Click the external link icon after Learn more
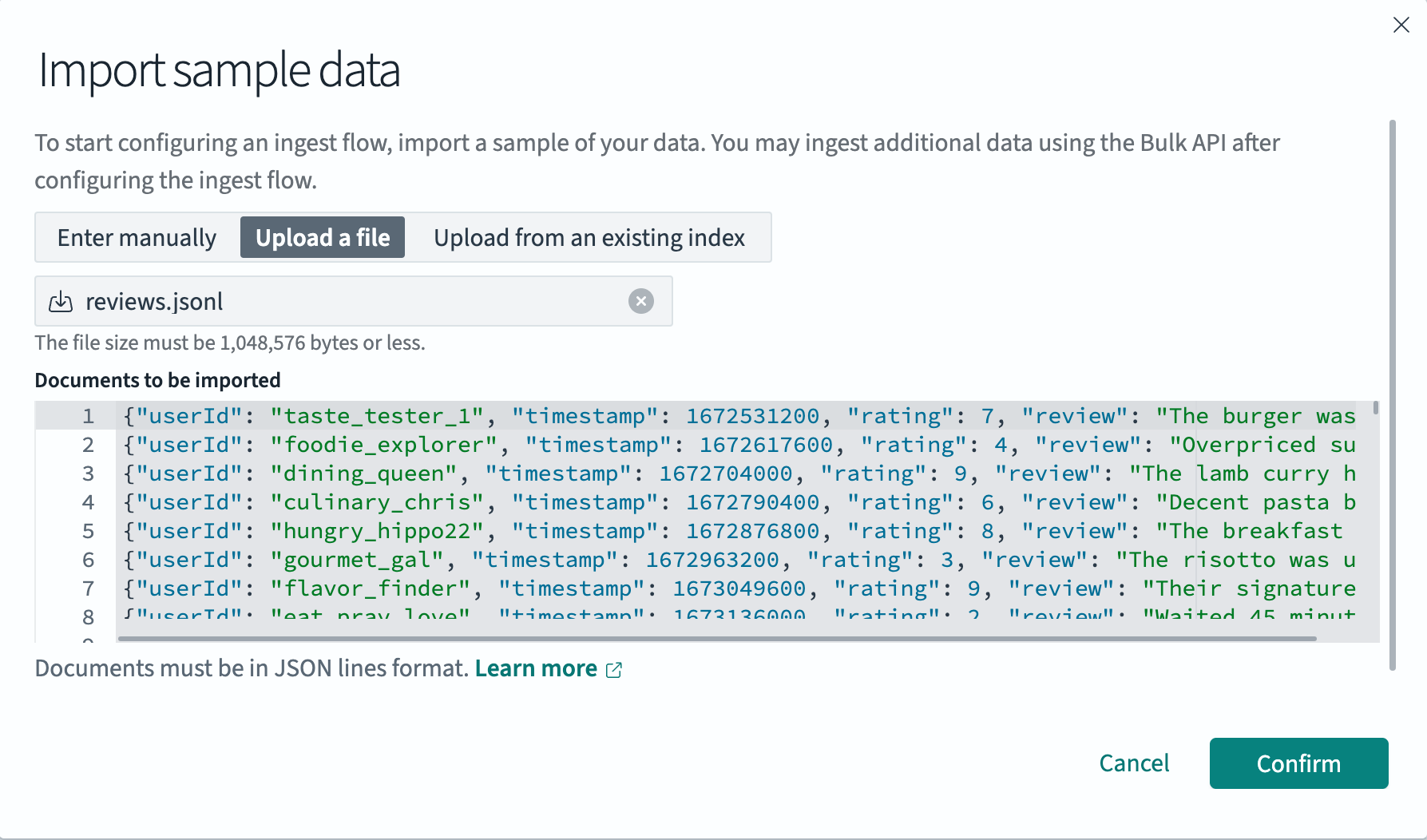Image resolution: width=1427 pixels, height=840 pixels. click(x=613, y=668)
